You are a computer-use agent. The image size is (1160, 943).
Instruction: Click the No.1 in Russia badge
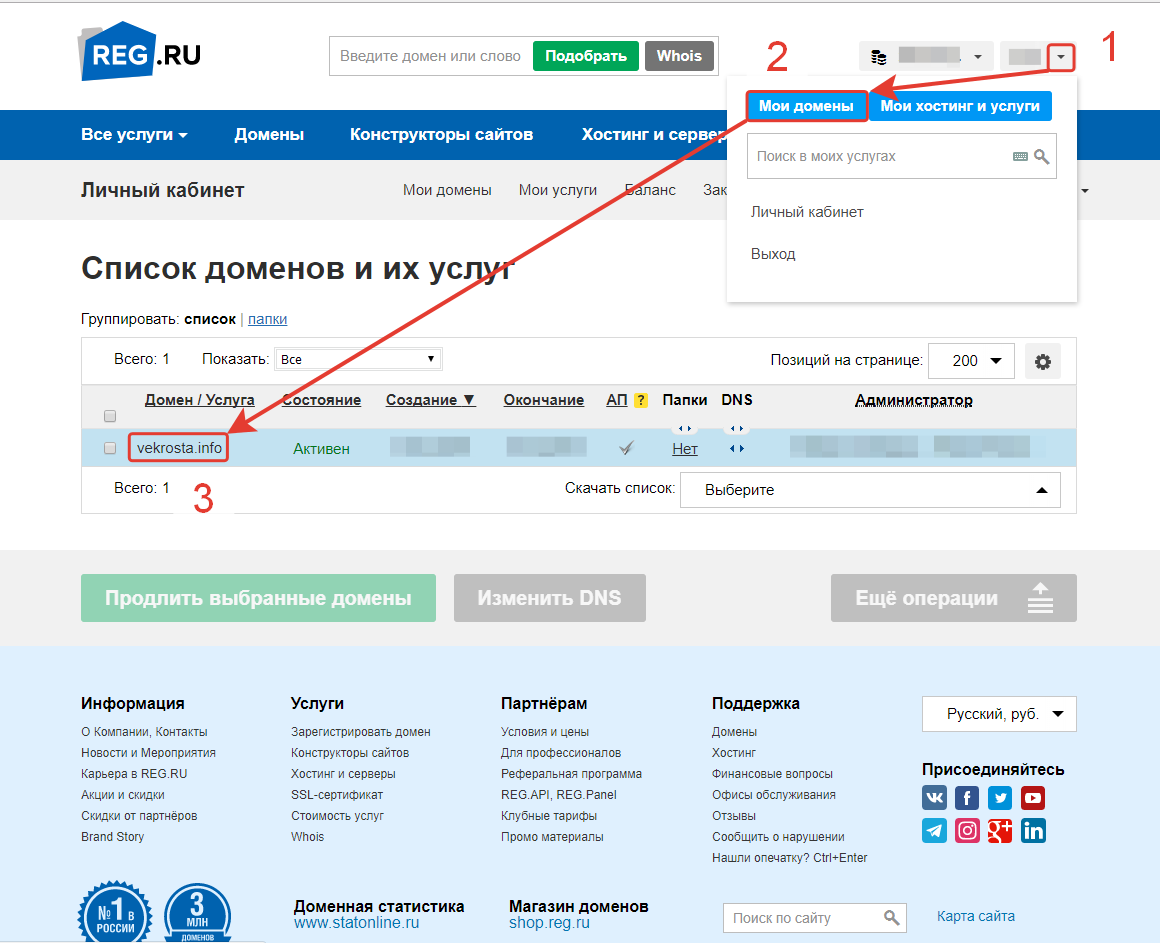pos(115,912)
